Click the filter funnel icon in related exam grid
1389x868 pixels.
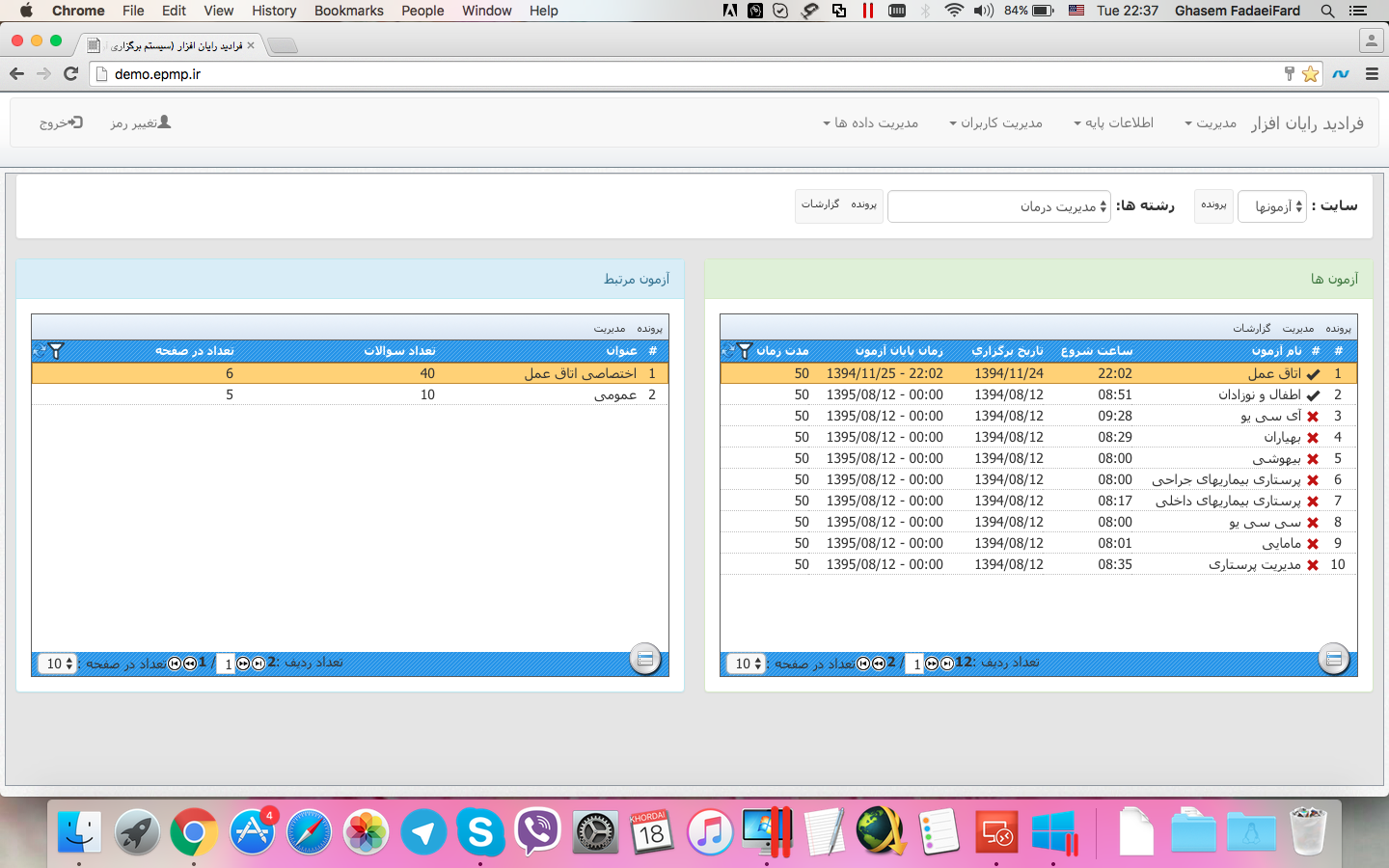56,351
